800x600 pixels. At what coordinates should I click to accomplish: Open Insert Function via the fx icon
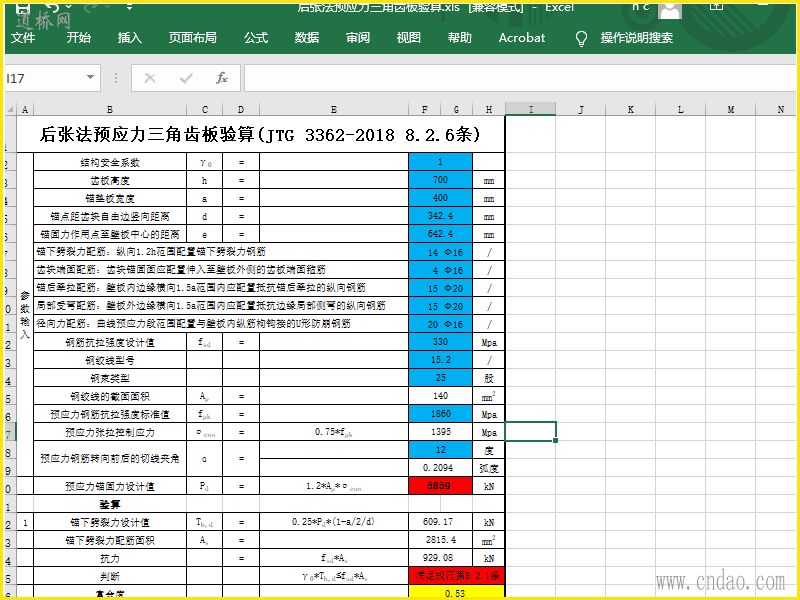coord(222,78)
